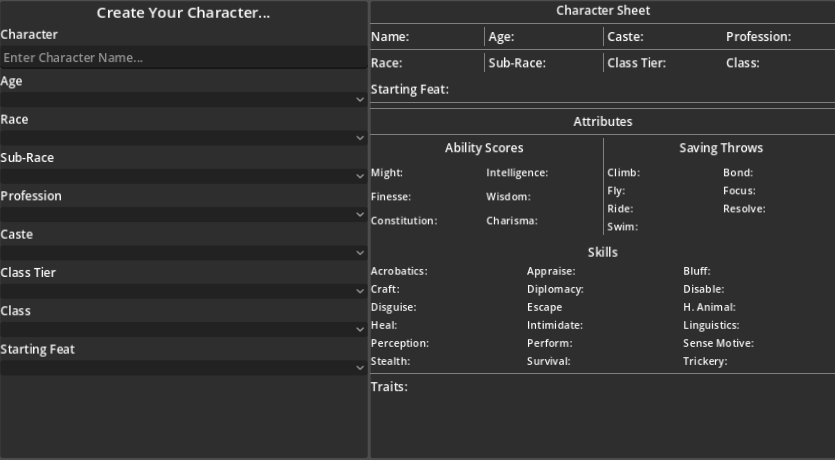
Task: Click the Constitution: ability score
Action: tap(404, 220)
